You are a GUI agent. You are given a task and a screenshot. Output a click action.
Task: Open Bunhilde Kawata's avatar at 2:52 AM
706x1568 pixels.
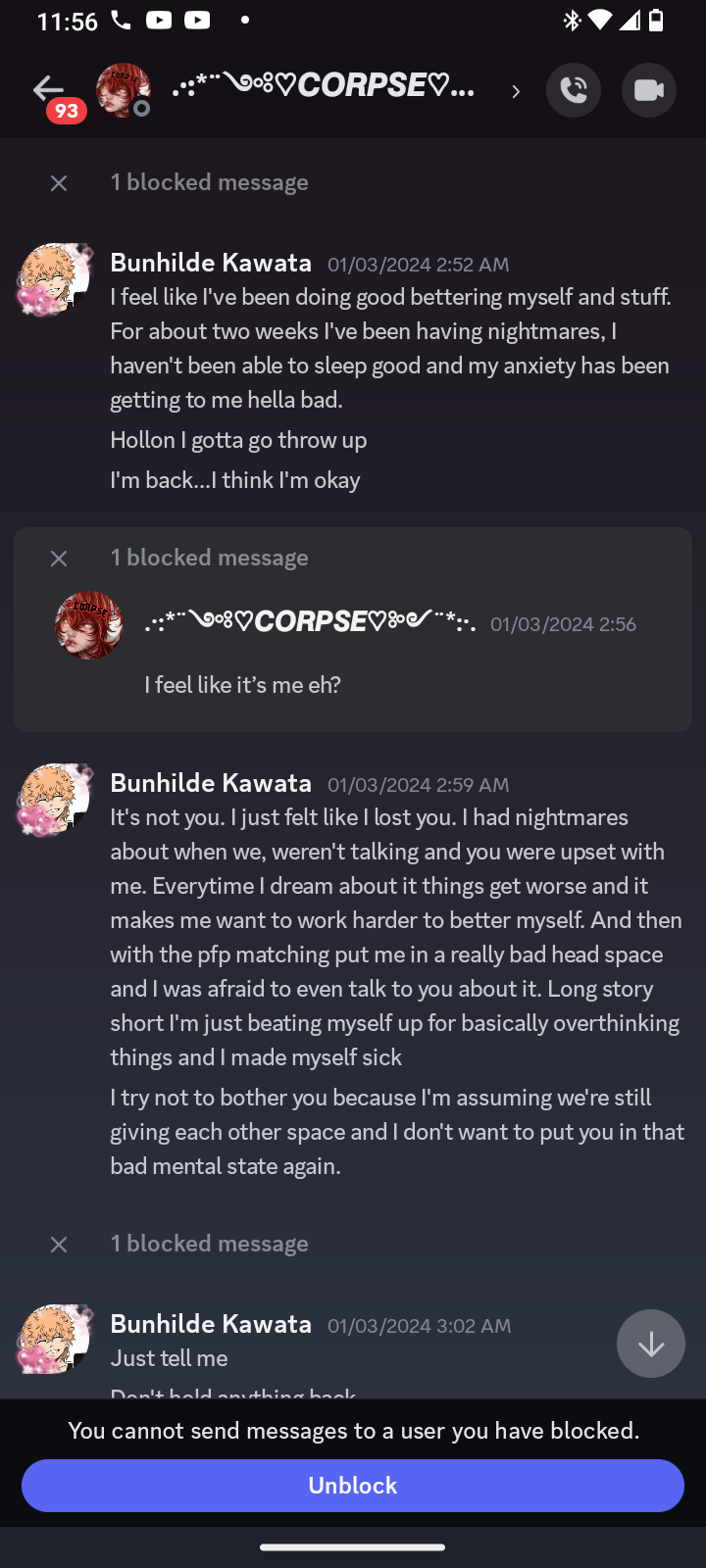coord(54,280)
